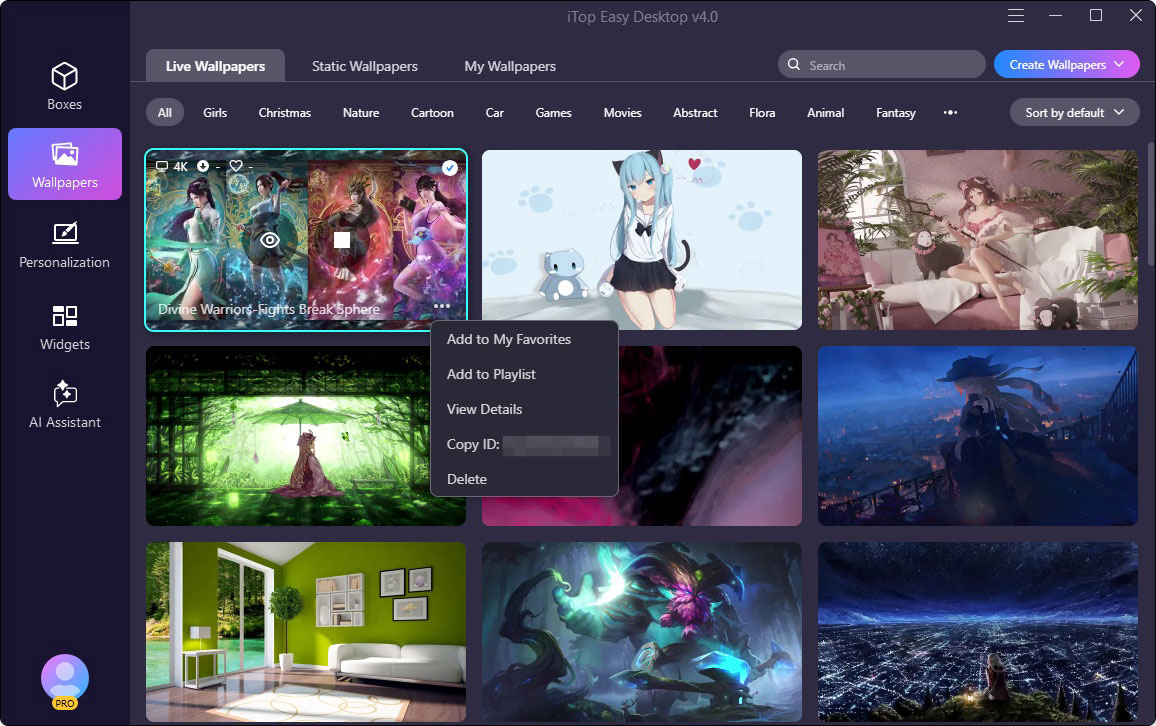Preview Divine Warriors wallpaper with eye icon
1156x726 pixels.
pyautogui.click(x=269, y=240)
